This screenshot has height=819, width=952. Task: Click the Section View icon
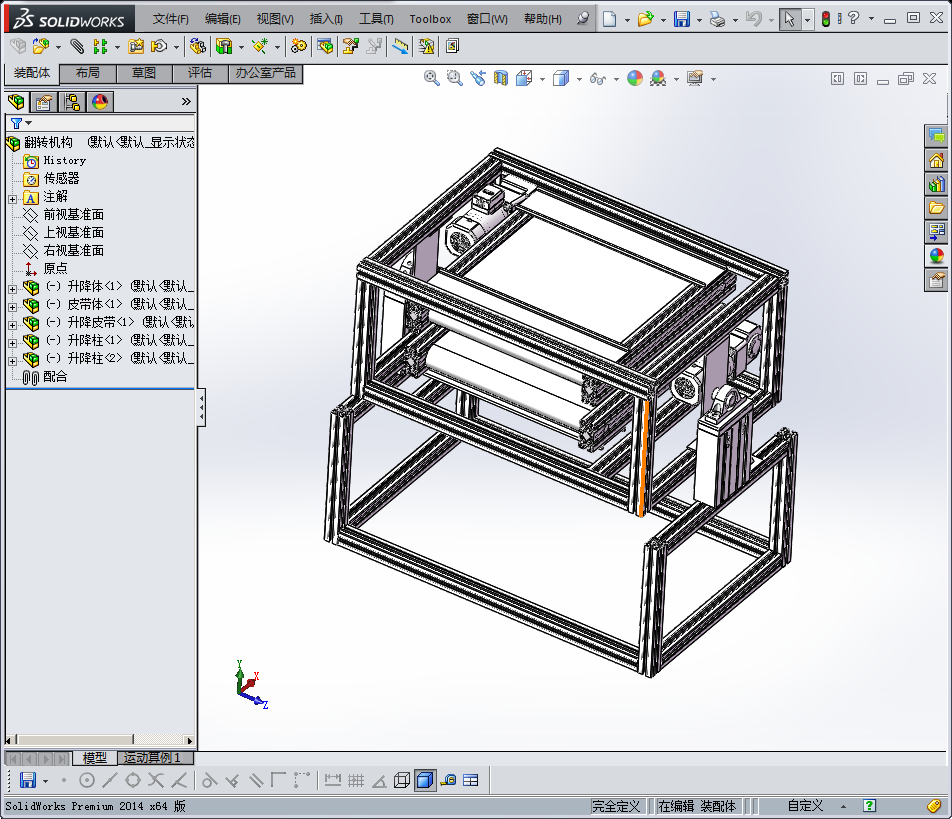[501, 78]
